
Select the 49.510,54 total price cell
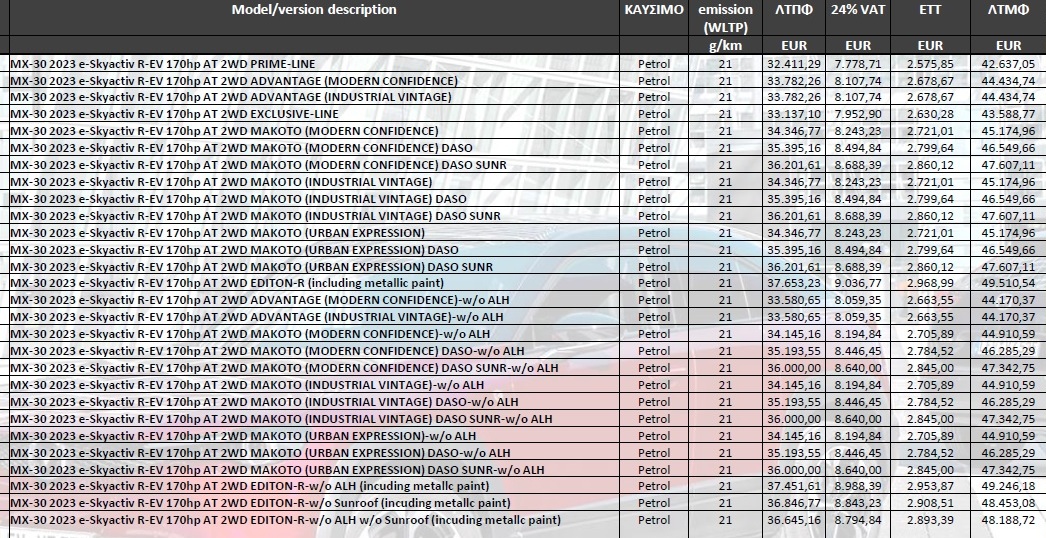point(1009,283)
